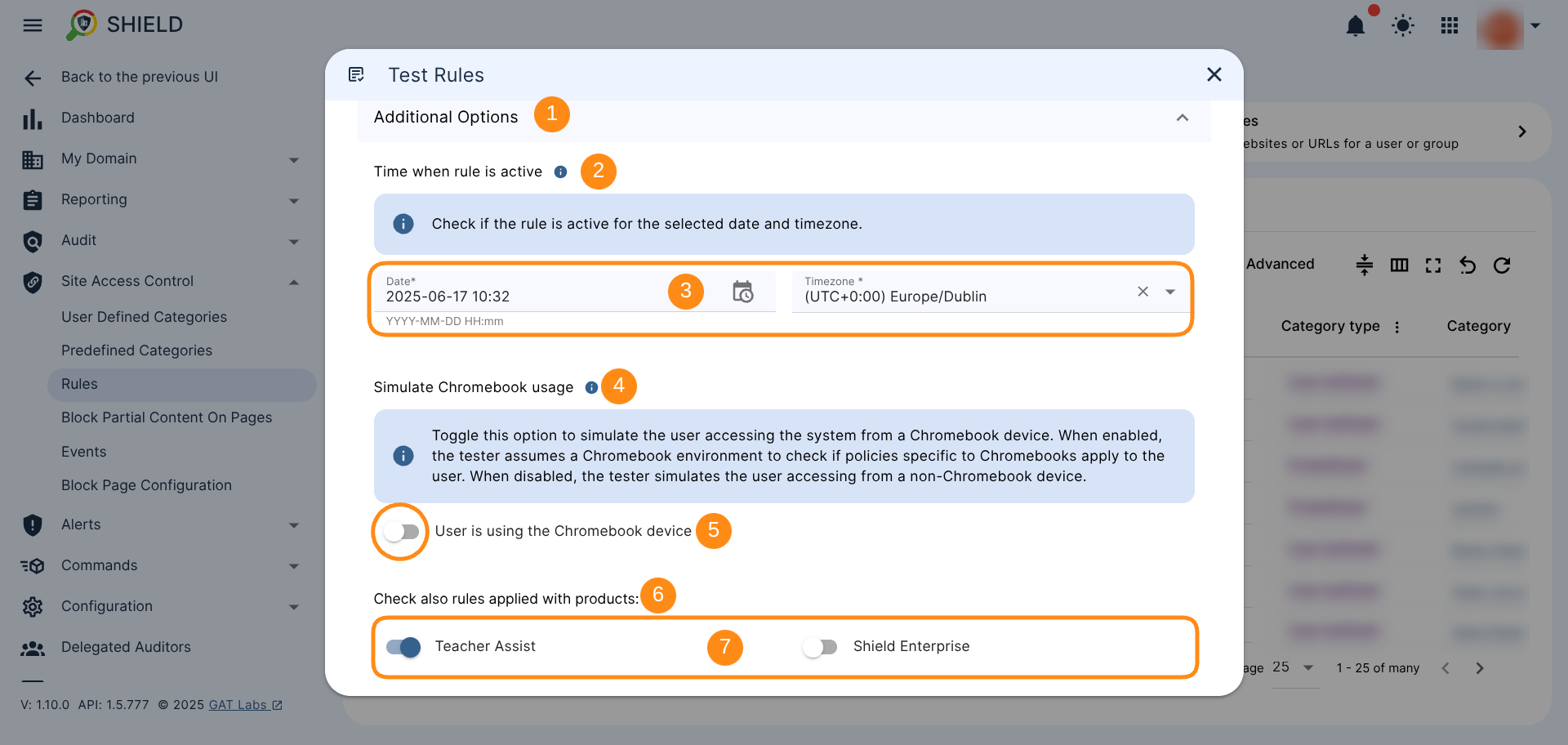
Task: Go back to the previous UI
Action: coord(139,77)
